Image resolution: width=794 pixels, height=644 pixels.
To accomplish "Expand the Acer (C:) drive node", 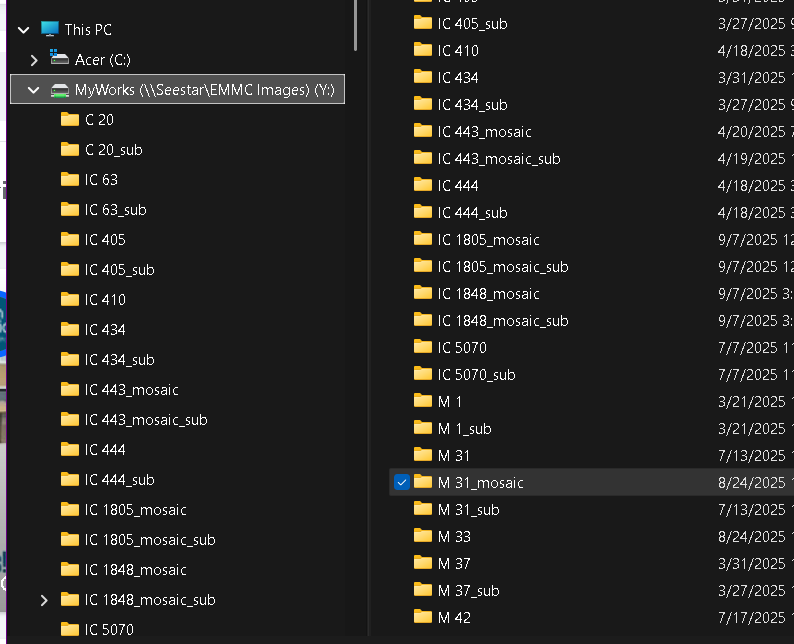I will 34,60.
